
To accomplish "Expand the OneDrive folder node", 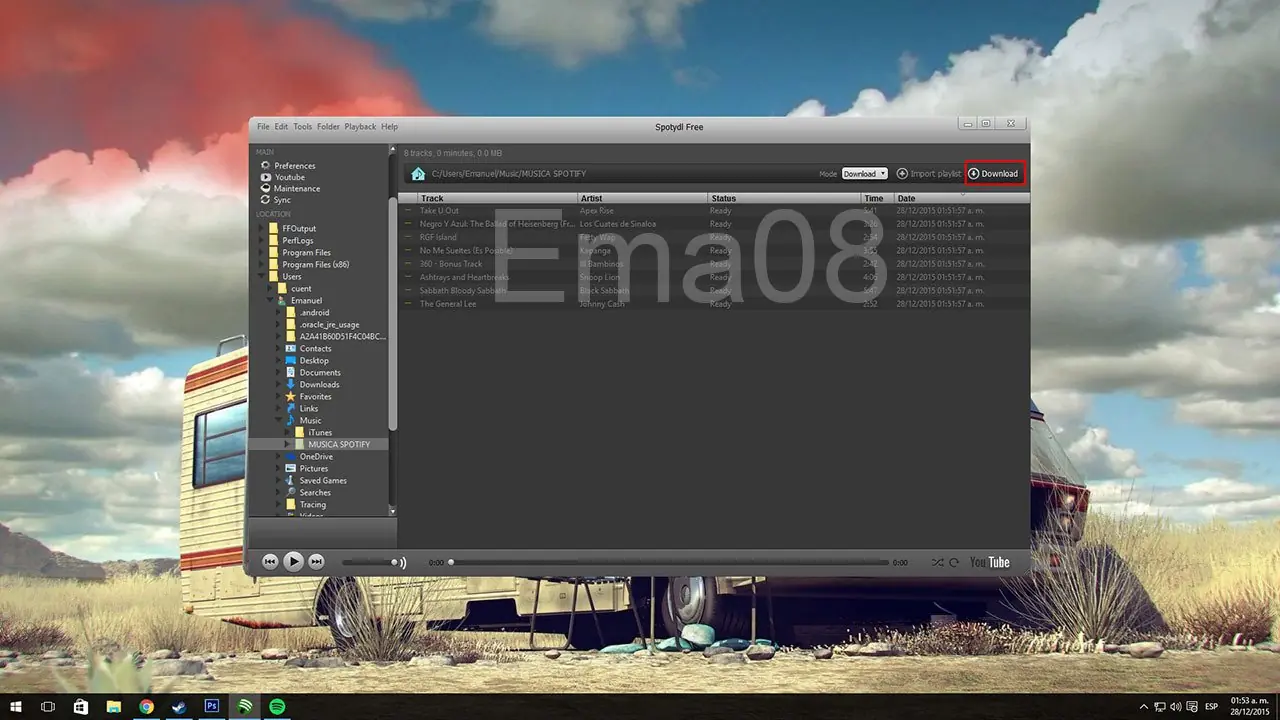I will click(x=279, y=457).
